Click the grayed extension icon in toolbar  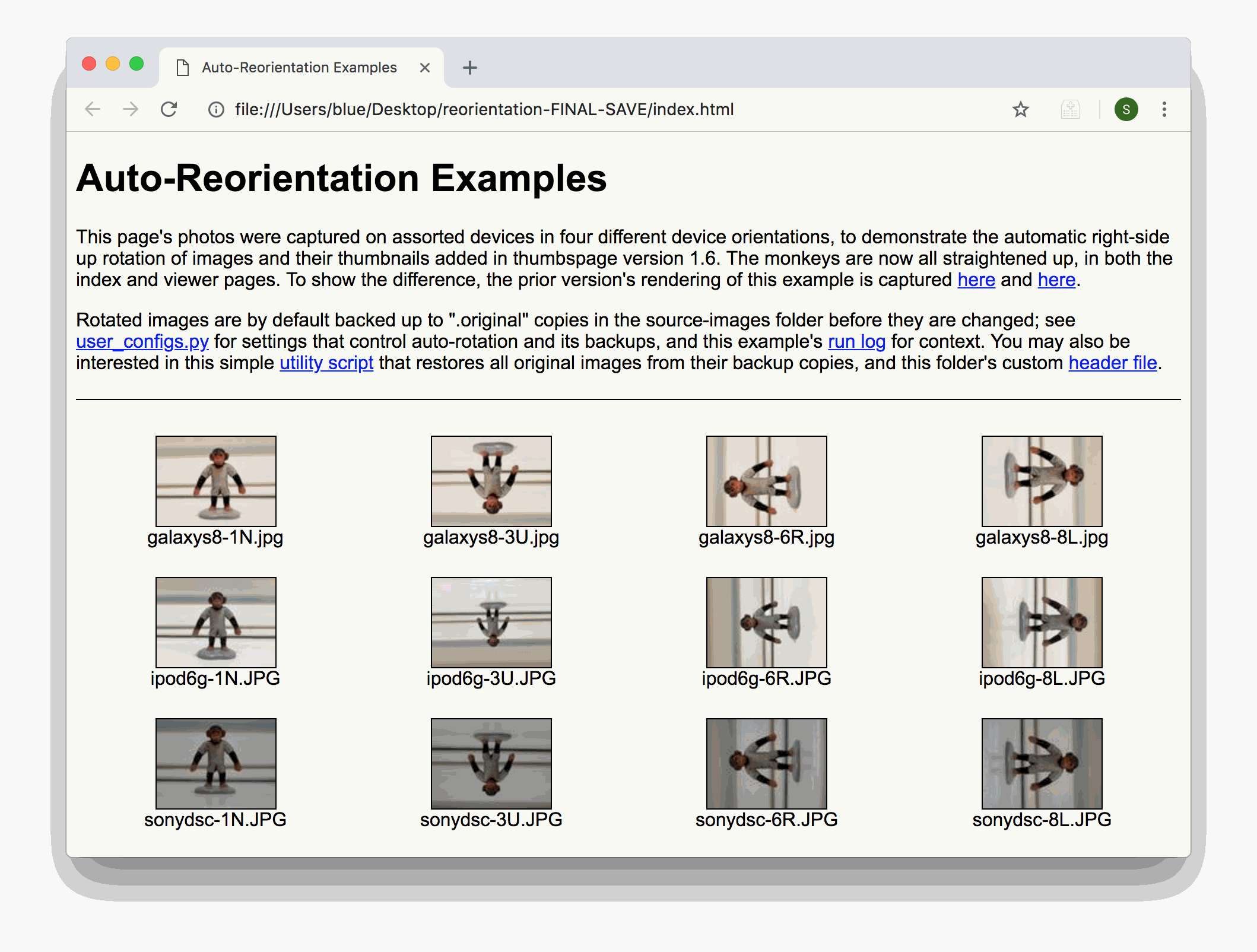1070,109
